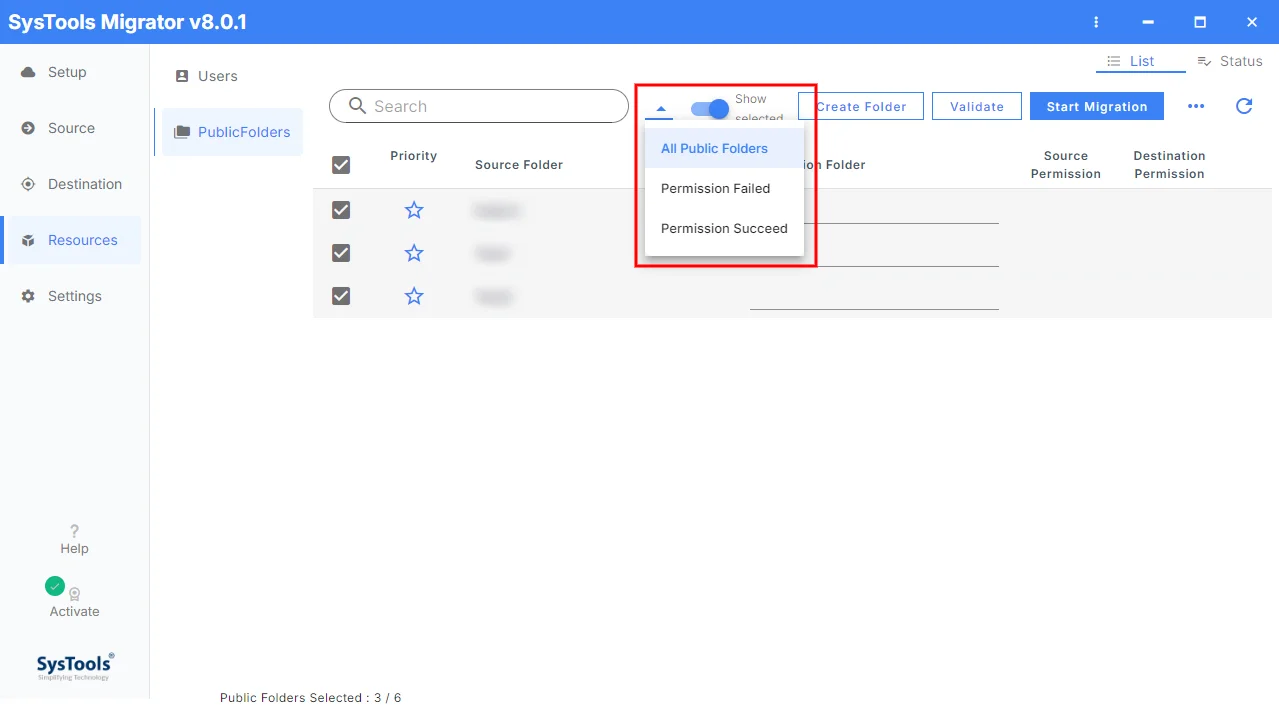Click the Destination target icon in sidebar
This screenshot has height=720, width=1279.
pos(28,184)
